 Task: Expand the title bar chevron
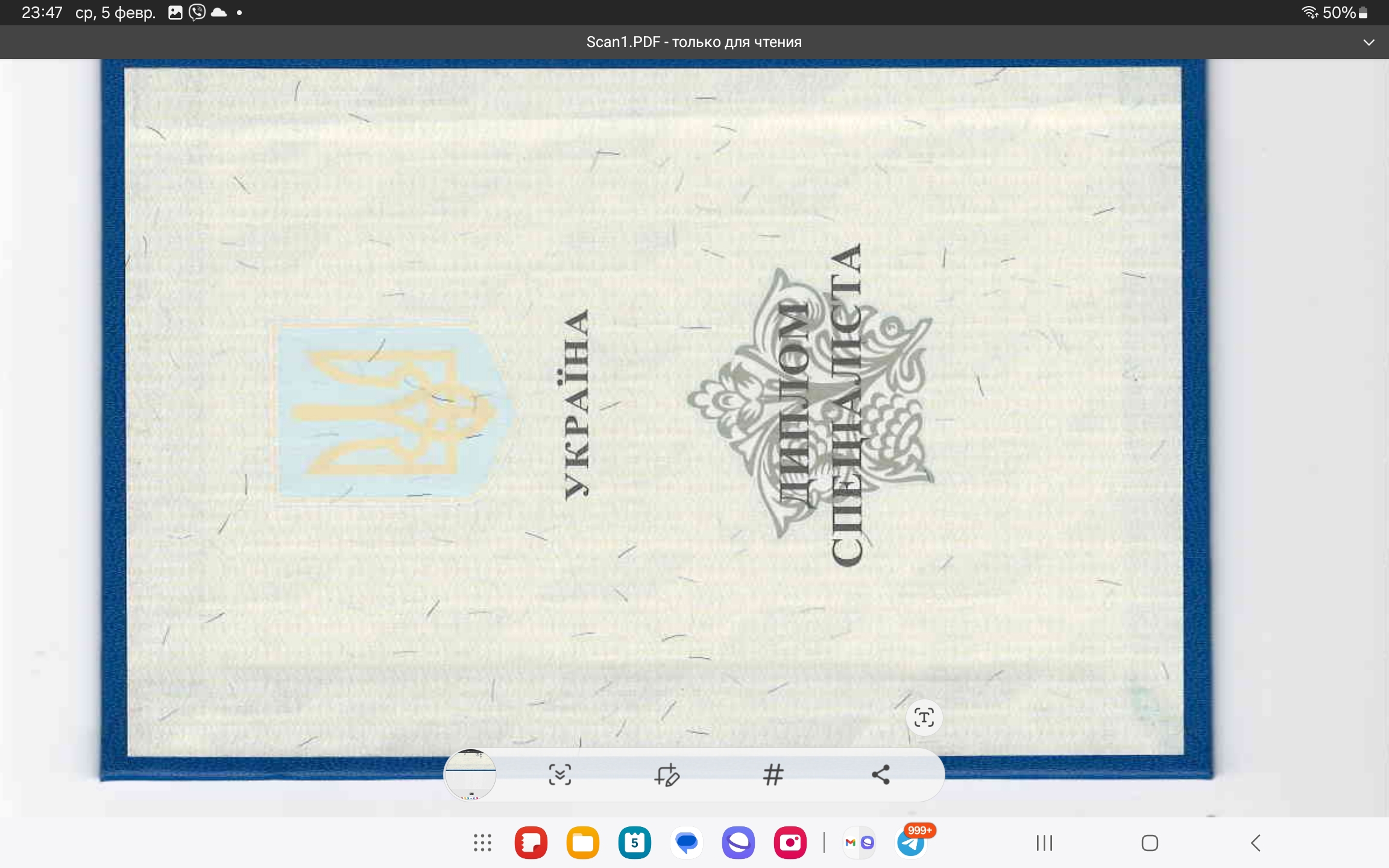point(1369,42)
